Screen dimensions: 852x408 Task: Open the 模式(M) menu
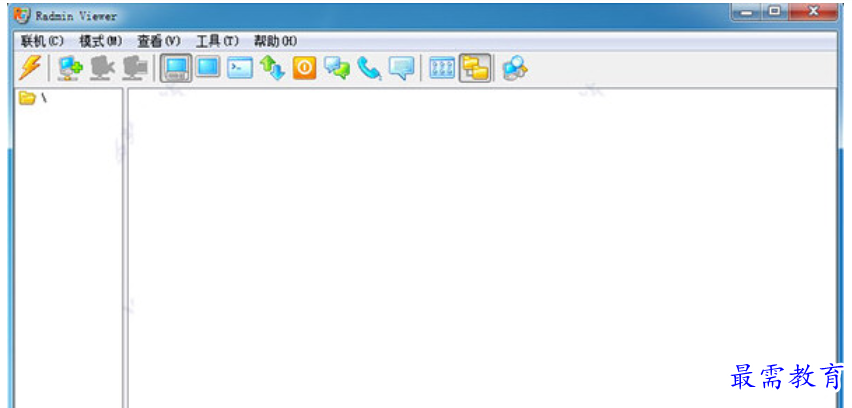coord(101,41)
